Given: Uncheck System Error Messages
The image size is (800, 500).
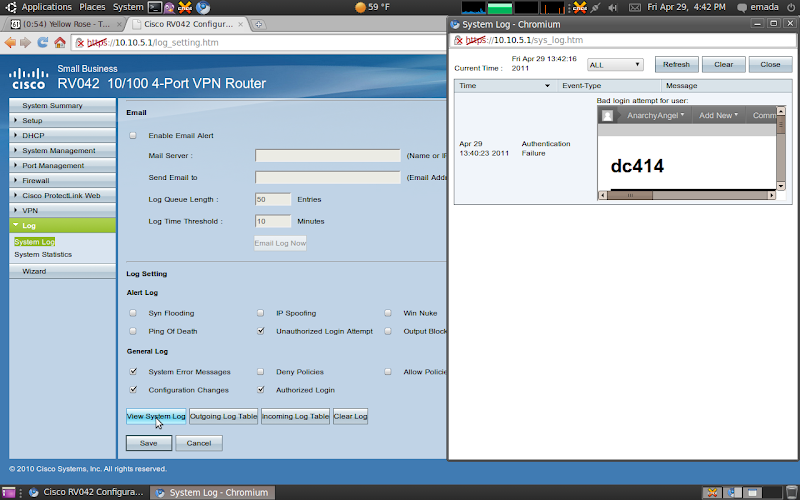Looking at the screenshot, I should pyautogui.click(x=133, y=372).
